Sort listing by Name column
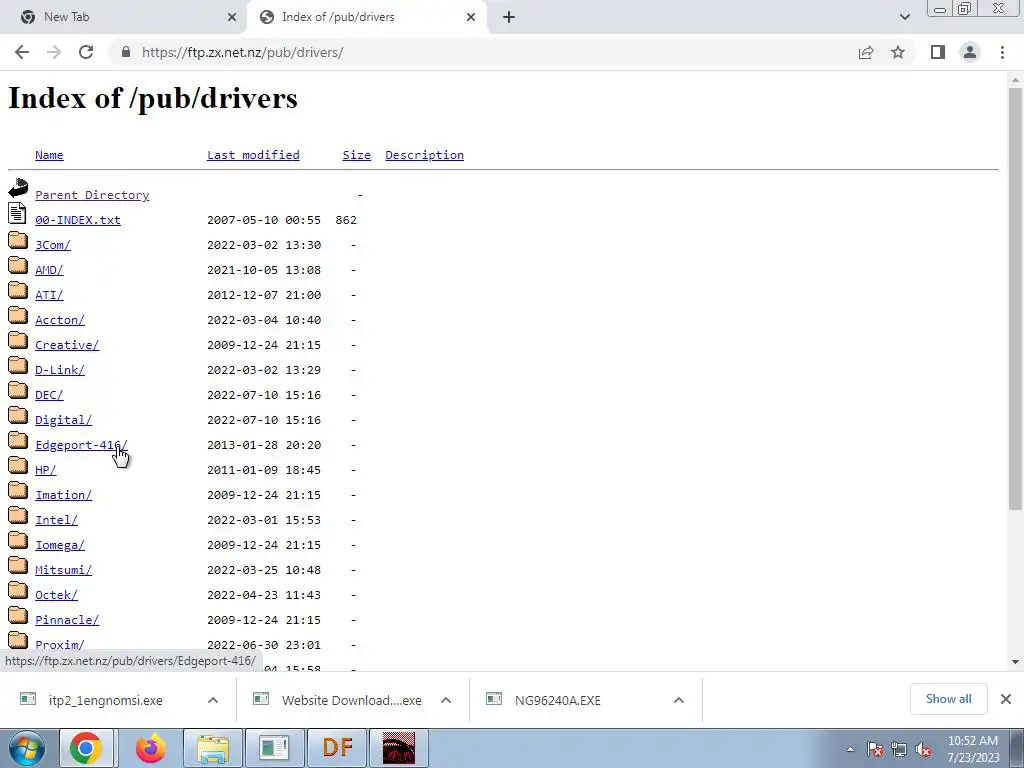Screen dimensions: 1024x768 [49, 155]
